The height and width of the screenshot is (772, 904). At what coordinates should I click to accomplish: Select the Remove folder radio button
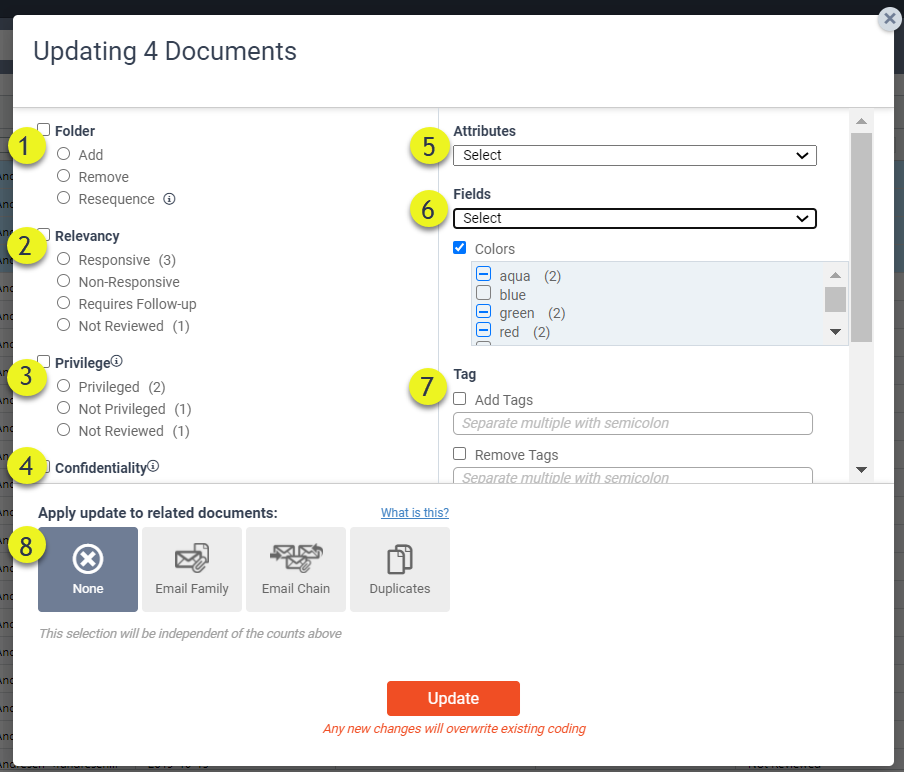63,176
